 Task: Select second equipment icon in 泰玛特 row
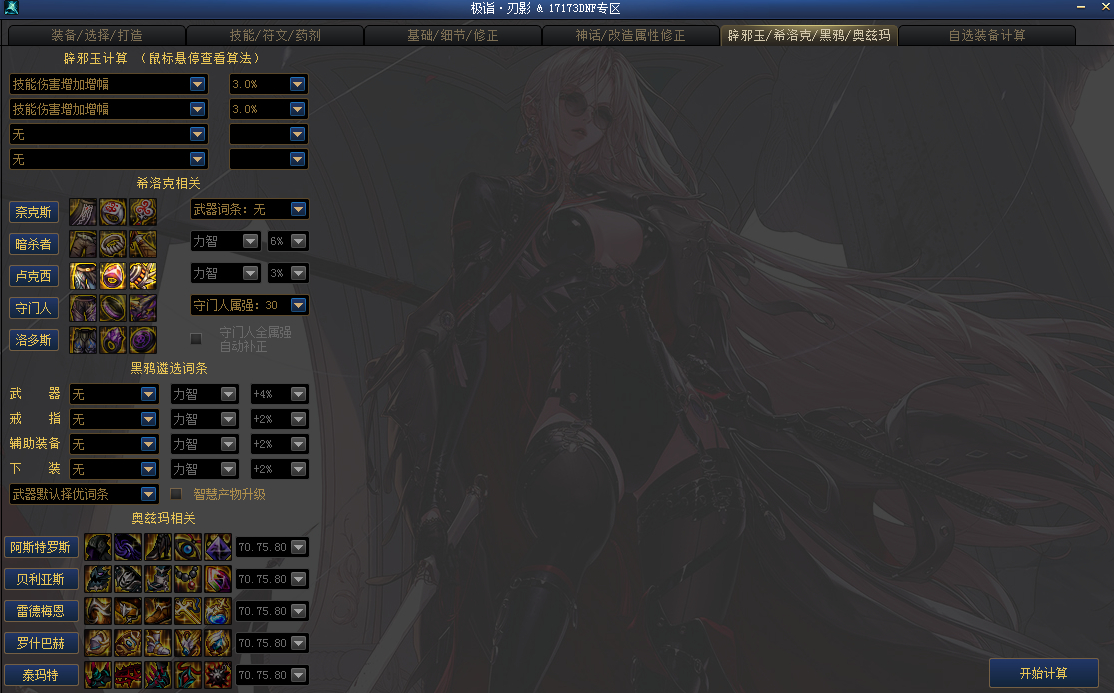pyautogui.click(x=128, y=675)
